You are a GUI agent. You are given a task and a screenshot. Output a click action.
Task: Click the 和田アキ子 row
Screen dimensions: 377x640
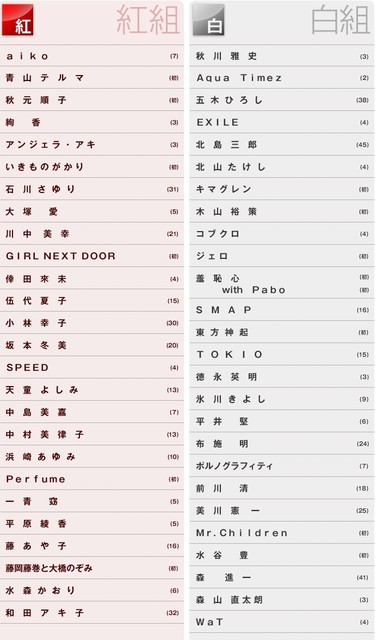coord(92,613)
